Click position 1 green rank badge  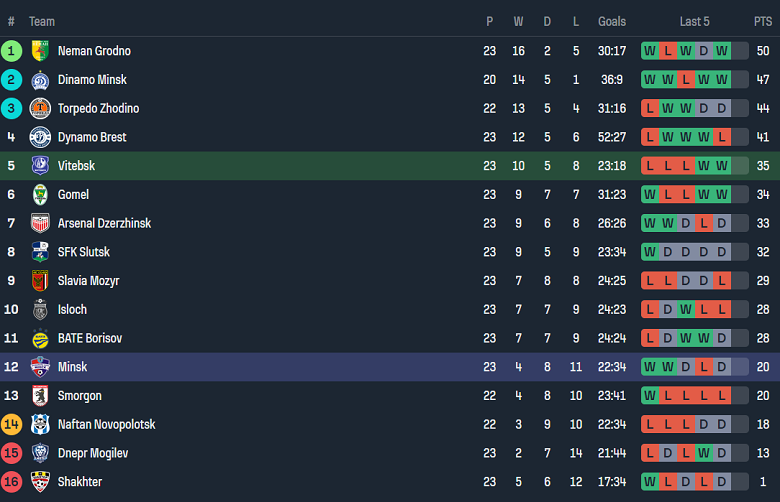pyautogui.click(x=11, y=51)
